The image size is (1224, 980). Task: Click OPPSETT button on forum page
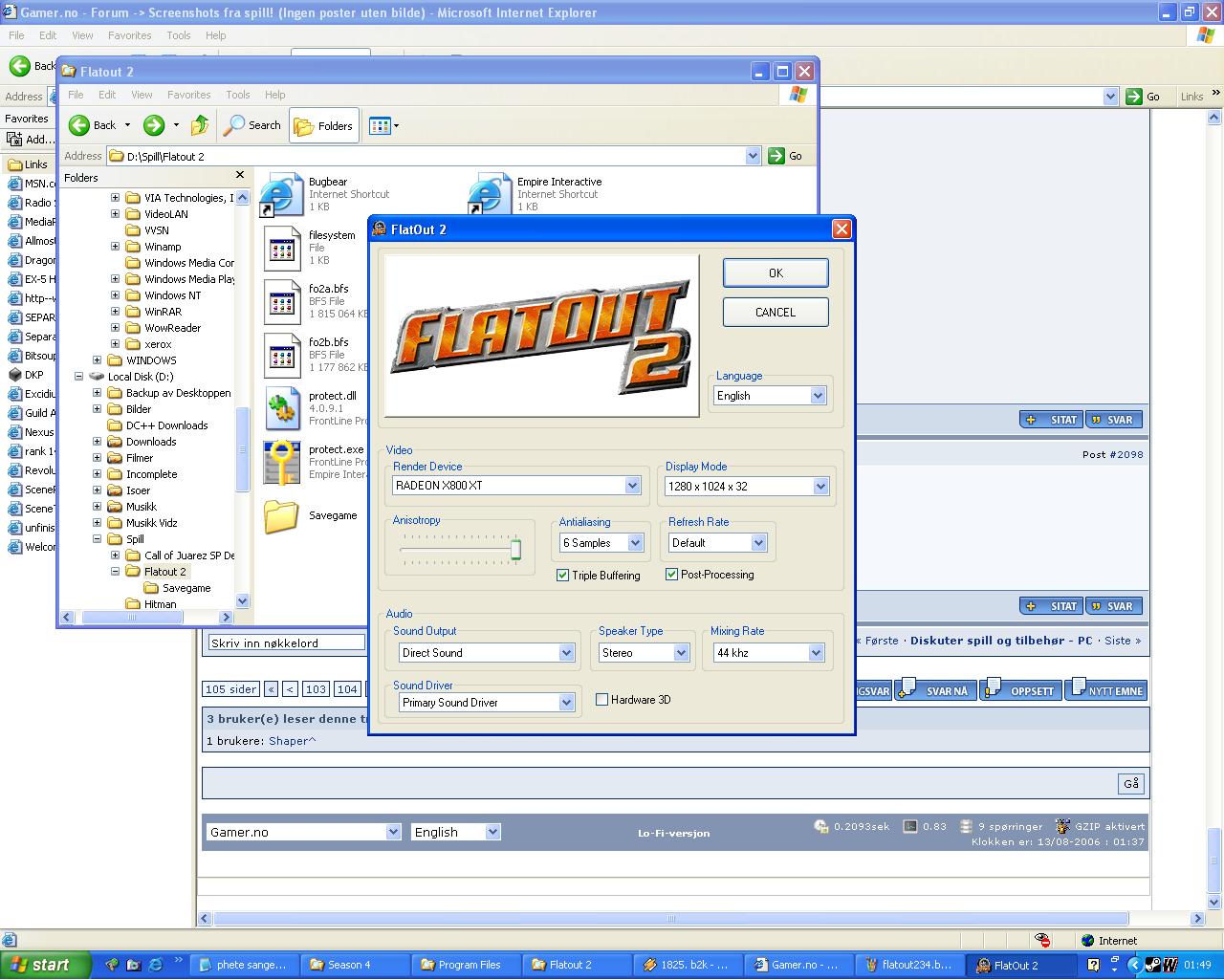1021,689
